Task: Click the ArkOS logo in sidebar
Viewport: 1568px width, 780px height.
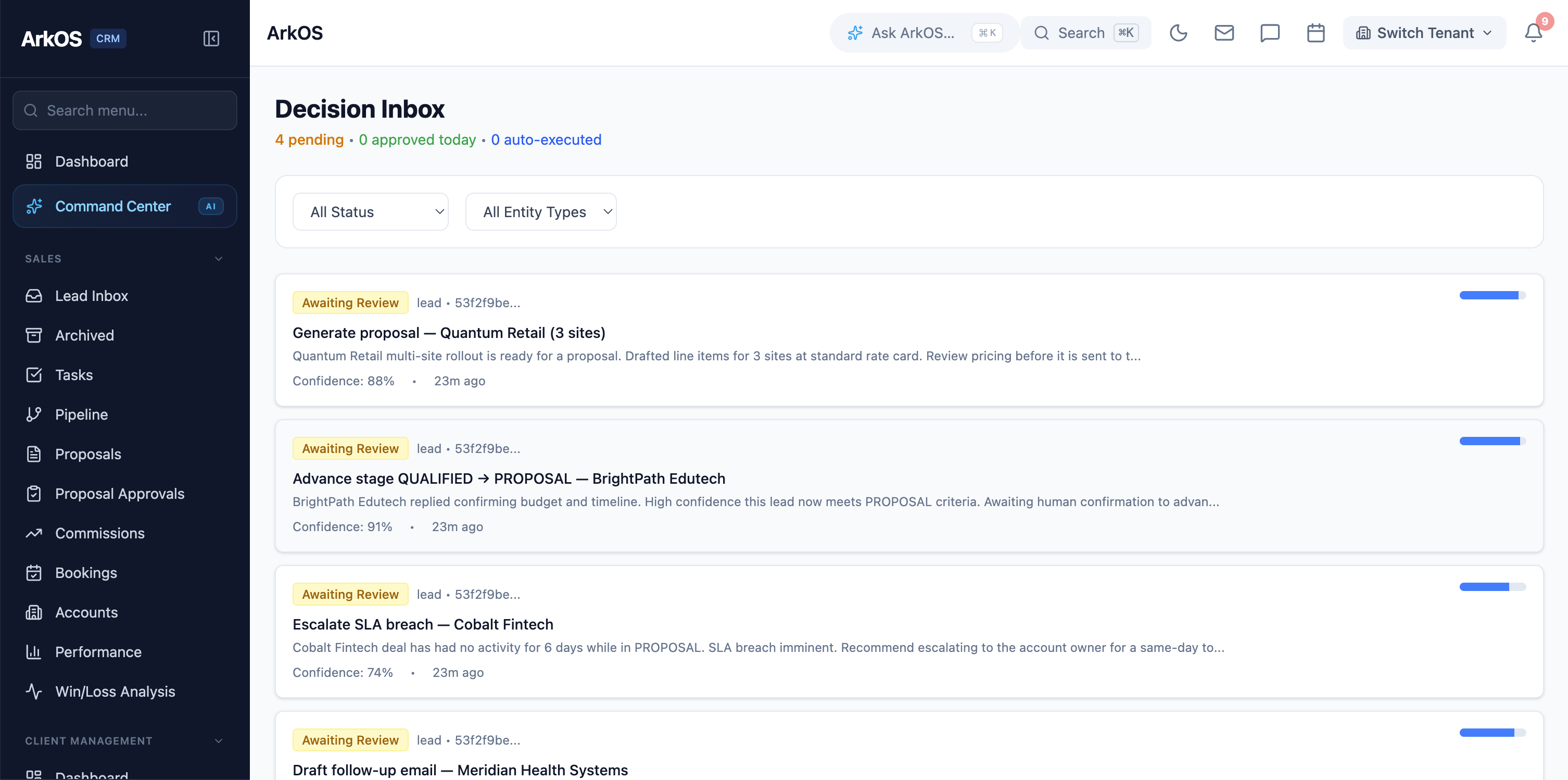Action: [51, 39]
